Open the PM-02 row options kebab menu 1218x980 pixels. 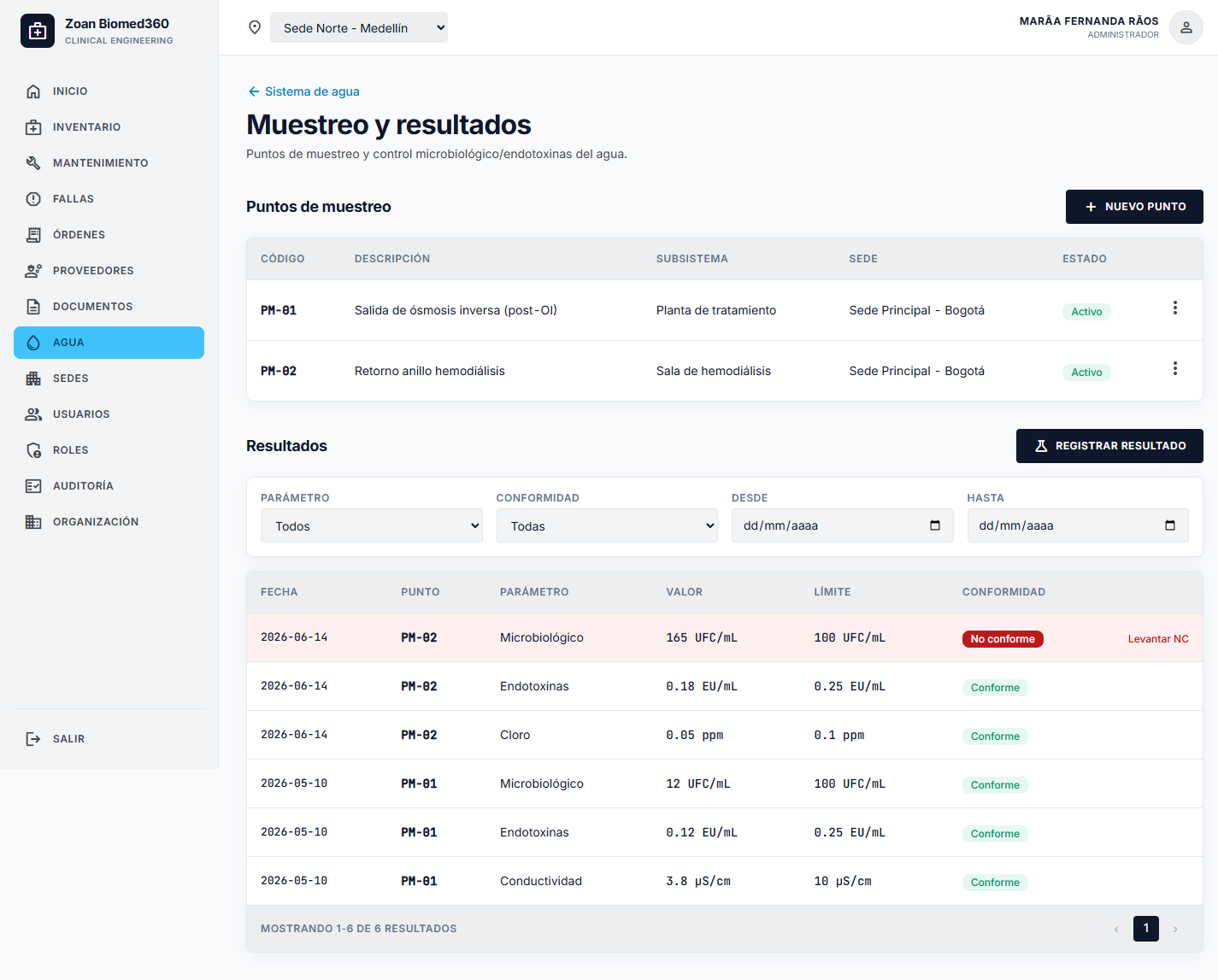tap(1175, 368)
